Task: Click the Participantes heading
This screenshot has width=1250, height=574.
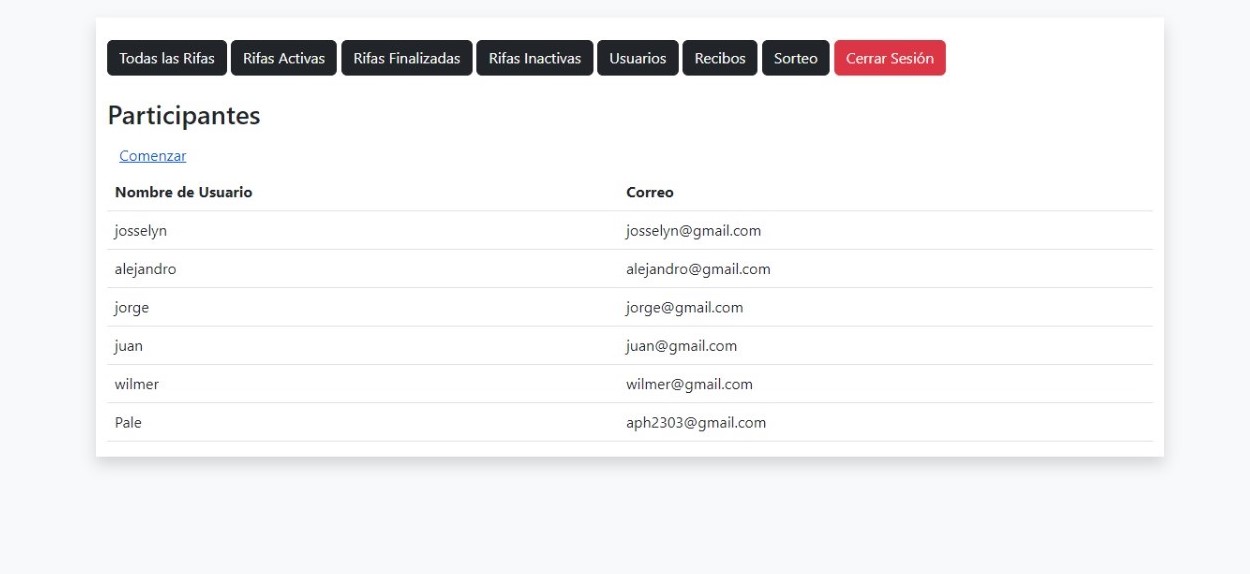Action: [x=184, y=116]
